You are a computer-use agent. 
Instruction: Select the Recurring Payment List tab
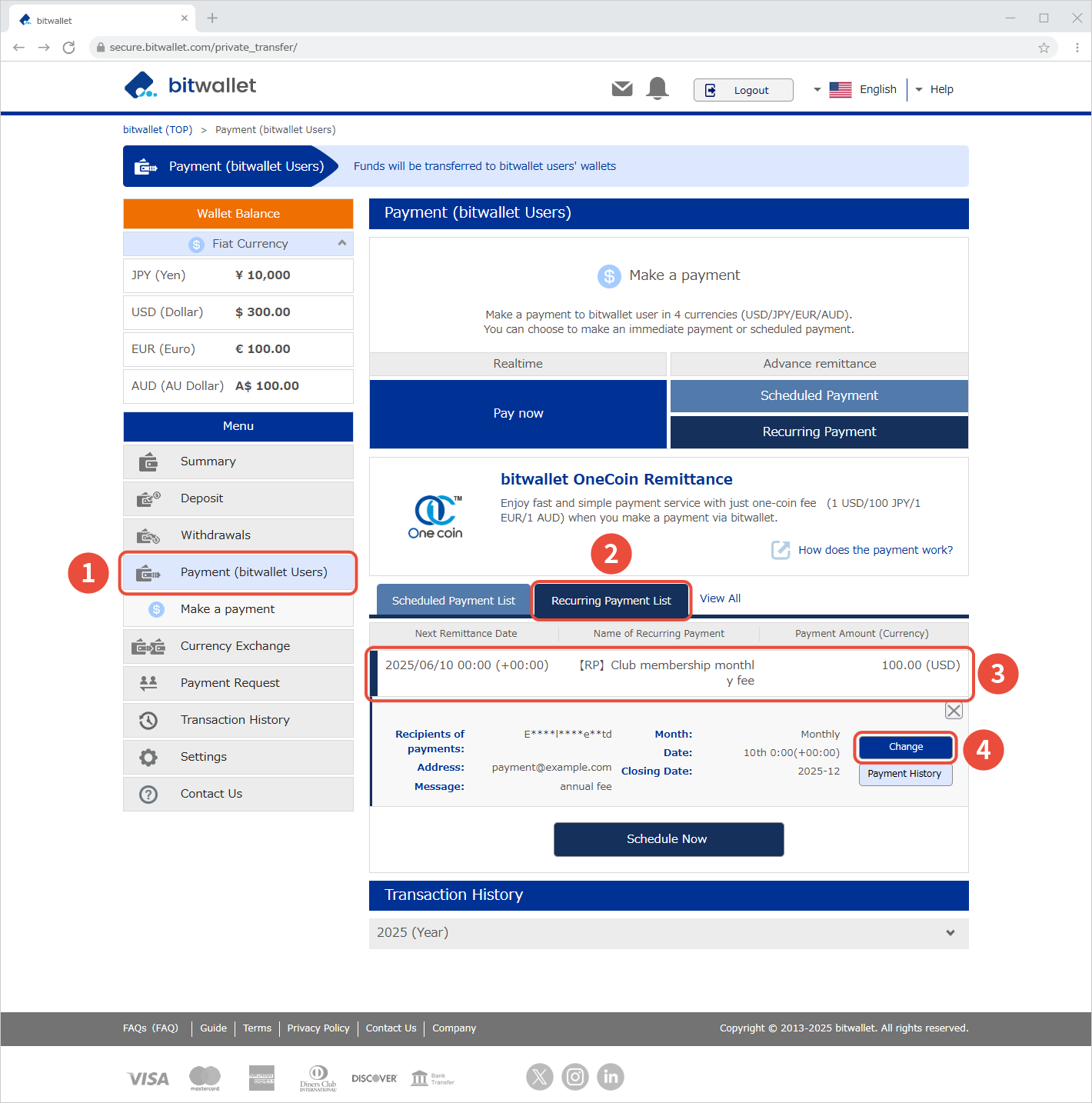pyautogui.click(x=611, y=600)
